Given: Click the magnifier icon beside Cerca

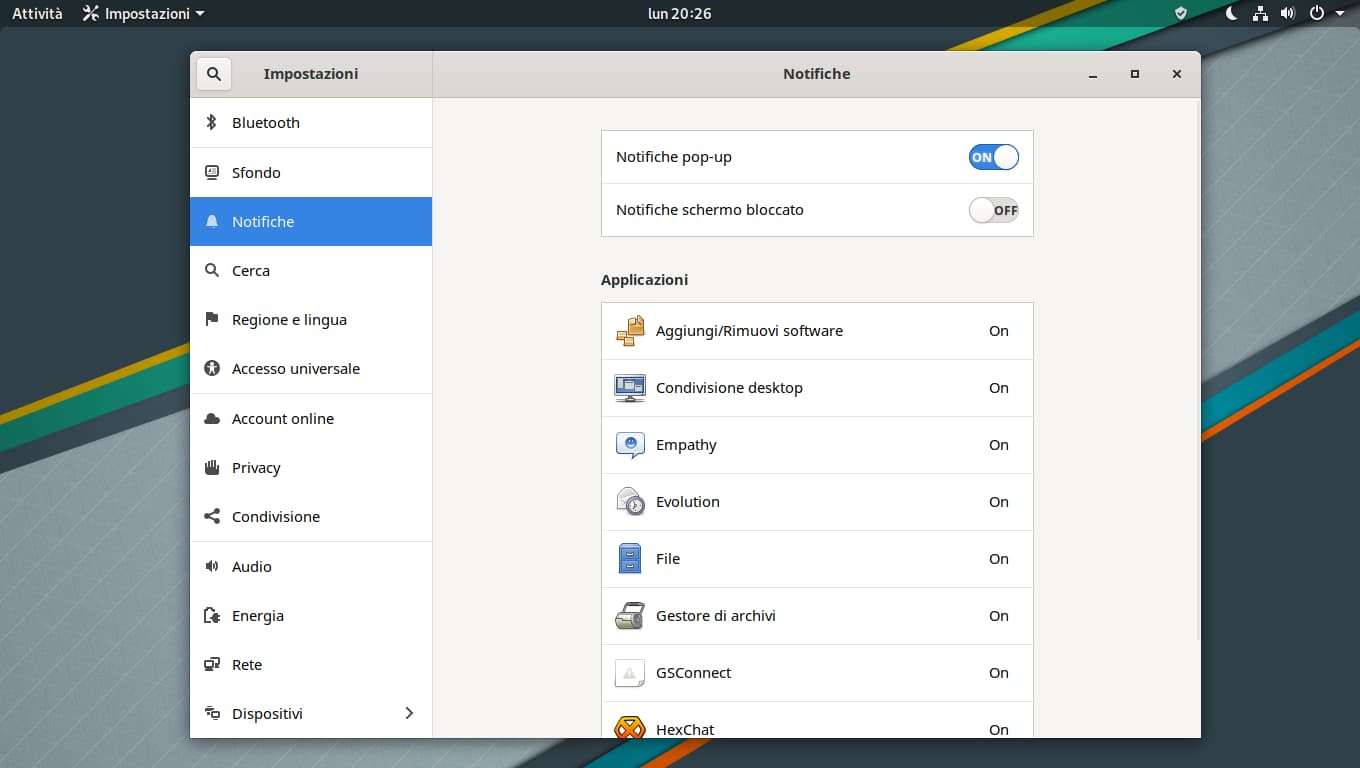Looking at the screenshot, I should point(211,270).
